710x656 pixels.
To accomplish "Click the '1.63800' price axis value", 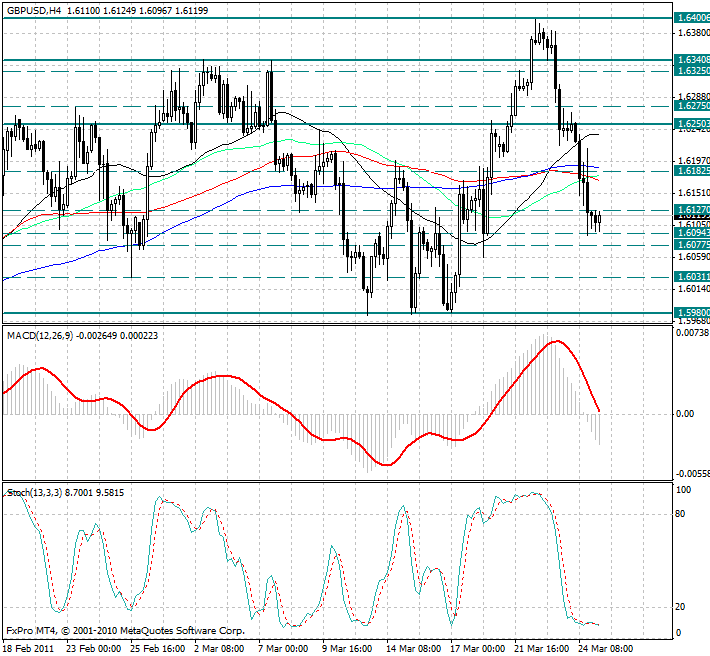I will pyautogui.click(x=694, y=33).
